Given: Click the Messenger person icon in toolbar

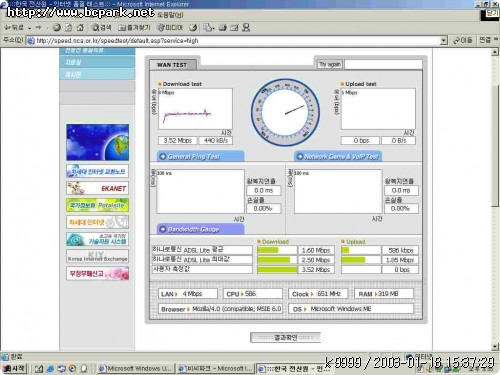Looking at the screenshot, I should pyautogui.click(x=246, y=28).
